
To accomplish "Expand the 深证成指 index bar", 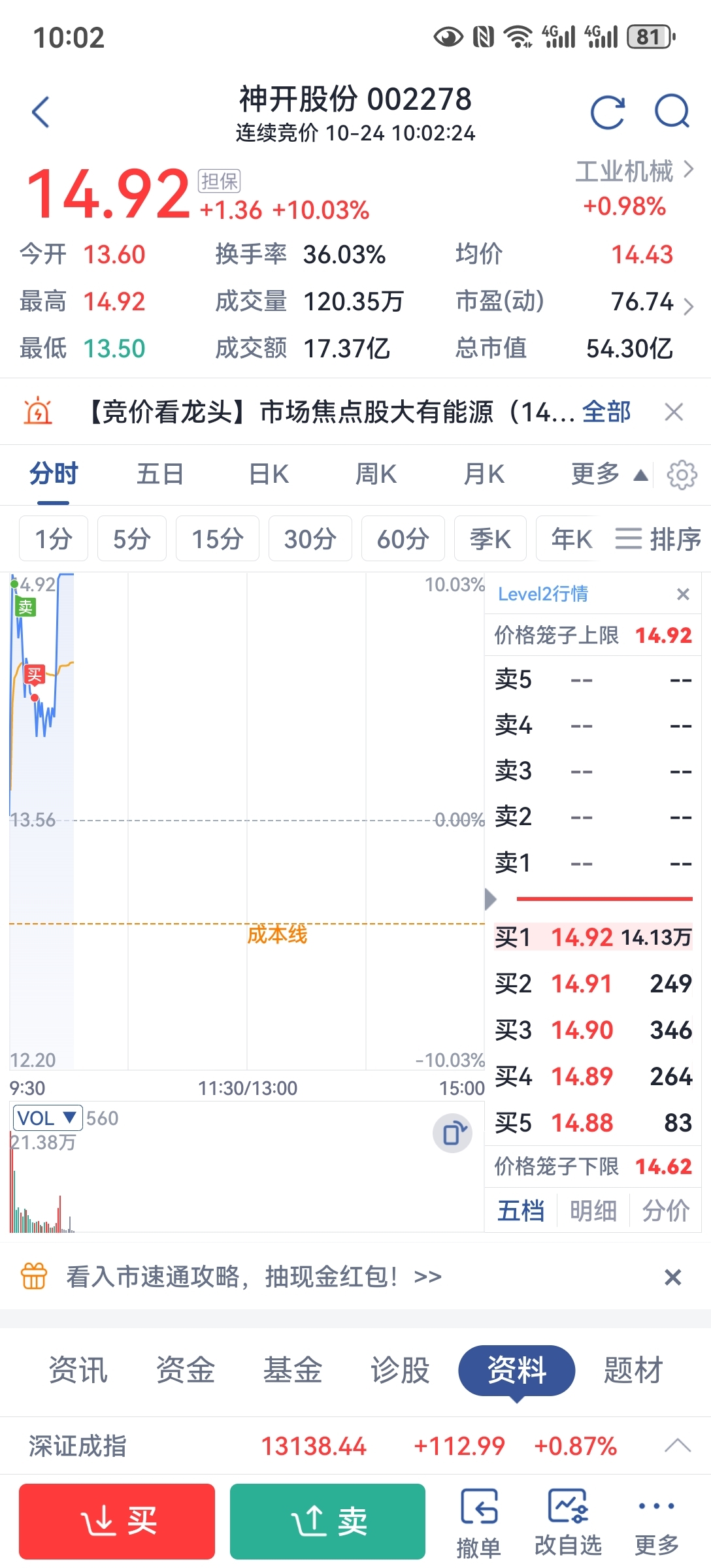I will [x=677, y=1446].
